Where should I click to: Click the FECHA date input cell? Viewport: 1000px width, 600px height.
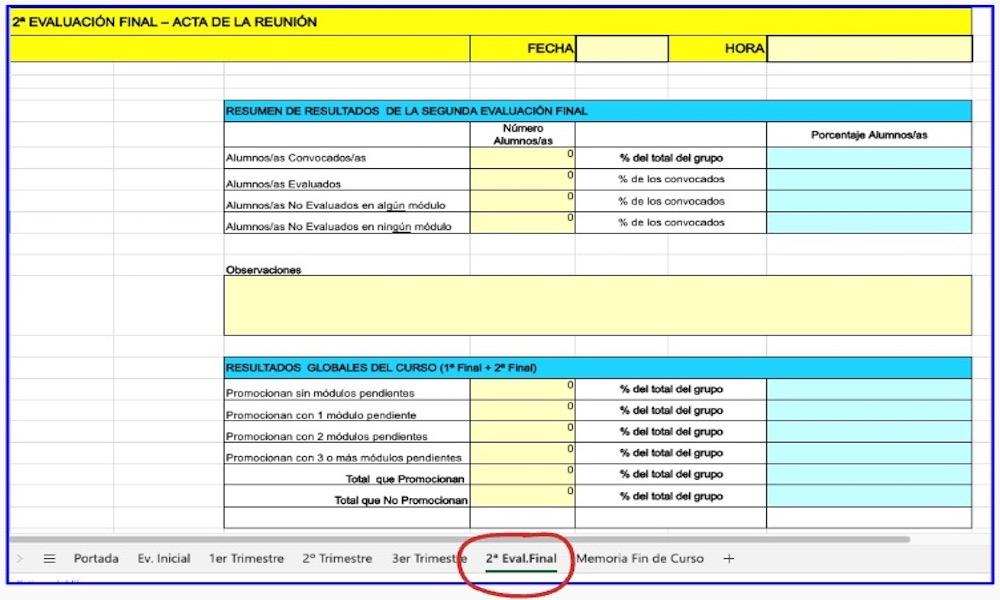click(622, 48)
